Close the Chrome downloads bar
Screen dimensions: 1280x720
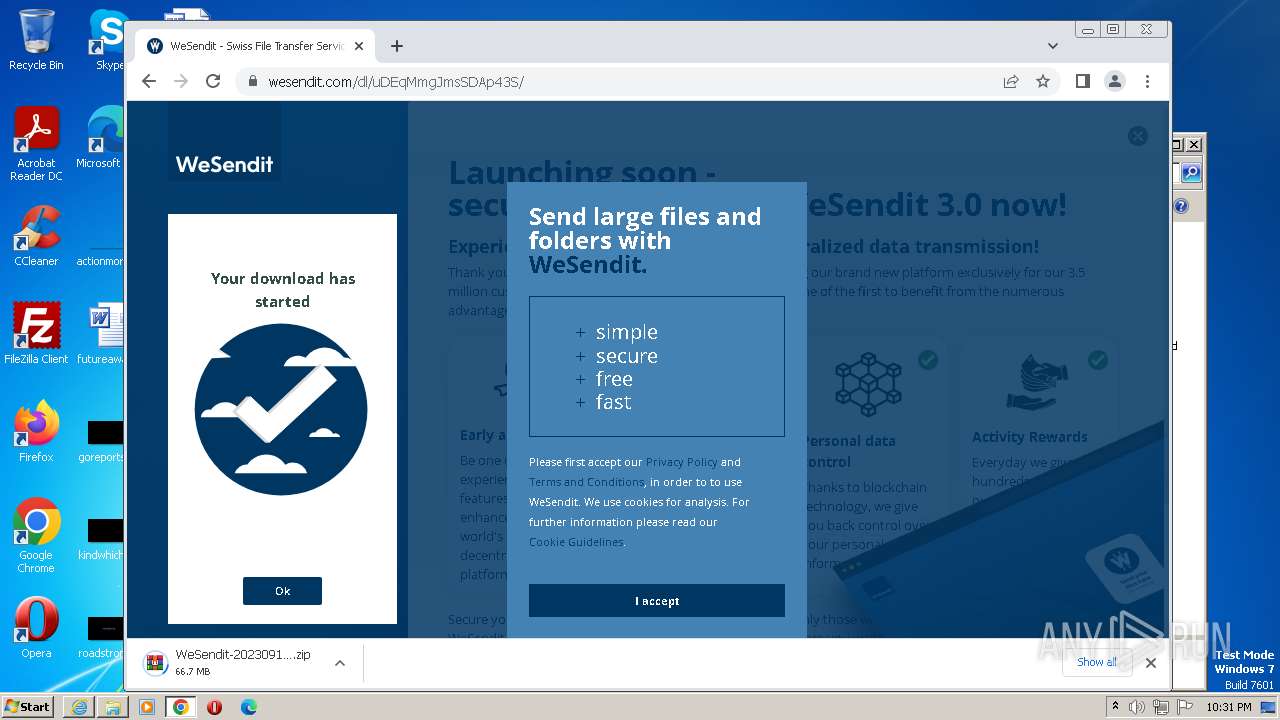coord(1151,662)
